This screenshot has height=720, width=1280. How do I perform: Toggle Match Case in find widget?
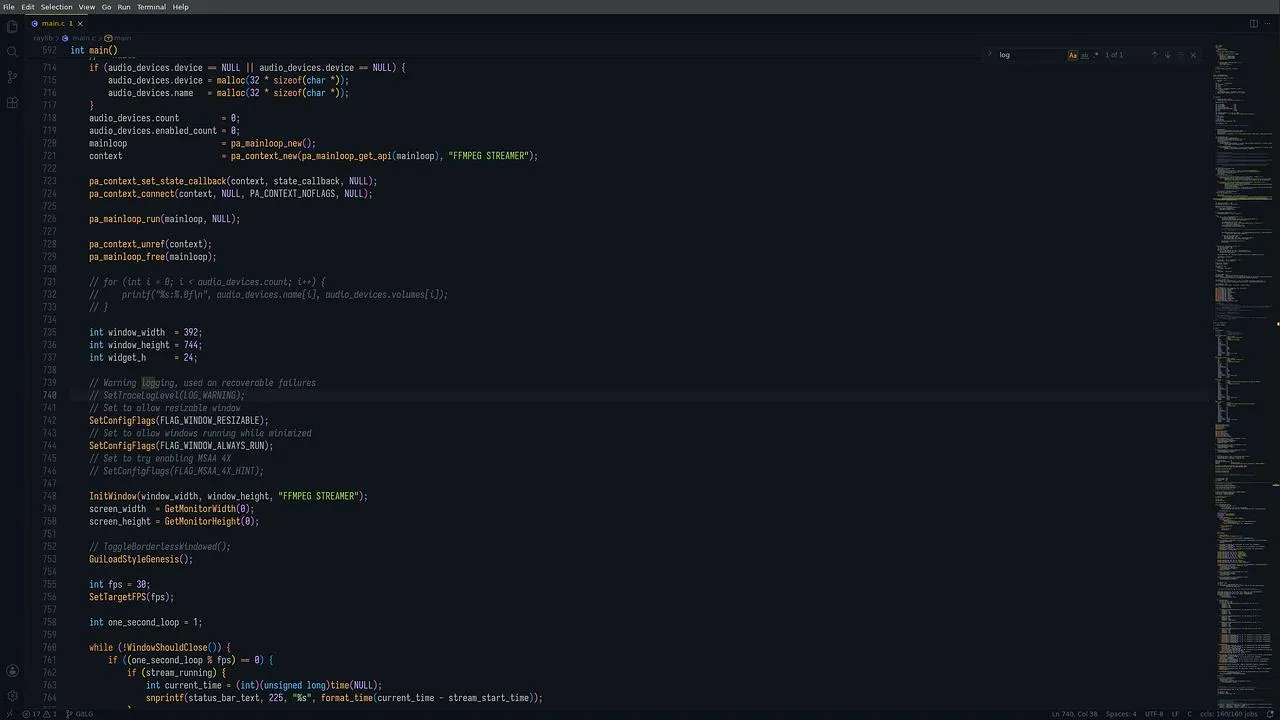[1073, 55]
